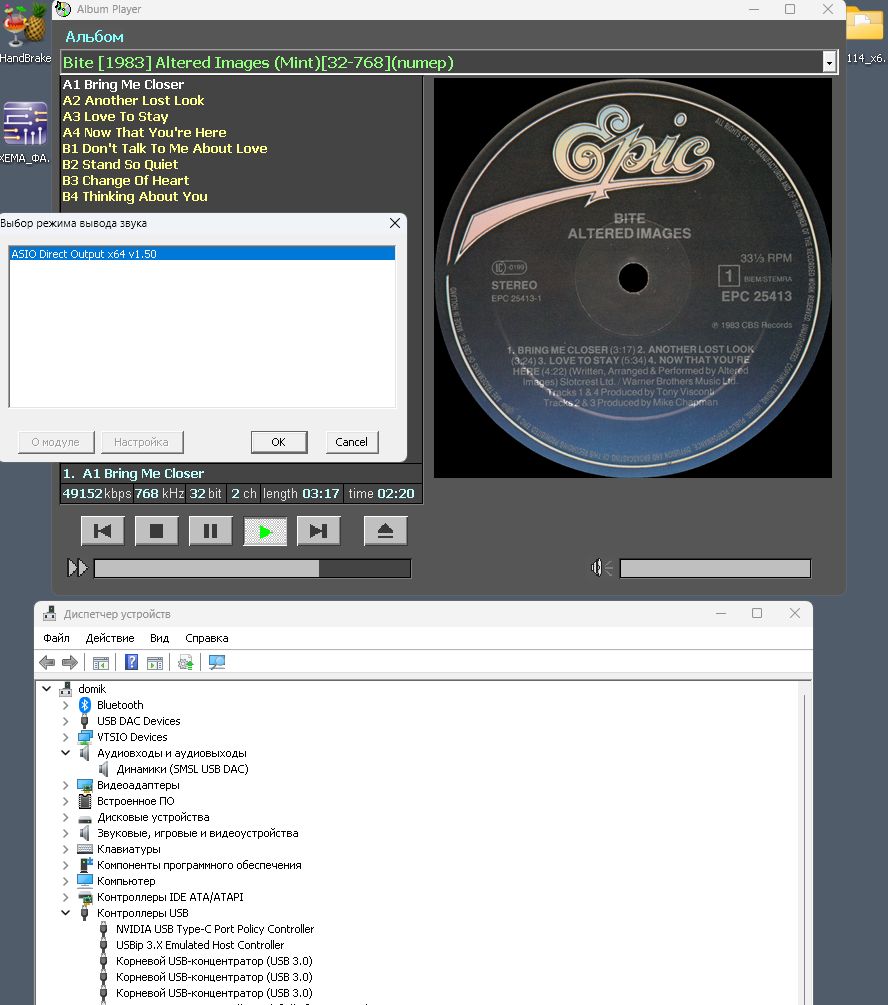Click the scan for hardware changes monitor icon
This screenshot has width=888, height=1005.
pyautogui.click(x=217, y=662)
